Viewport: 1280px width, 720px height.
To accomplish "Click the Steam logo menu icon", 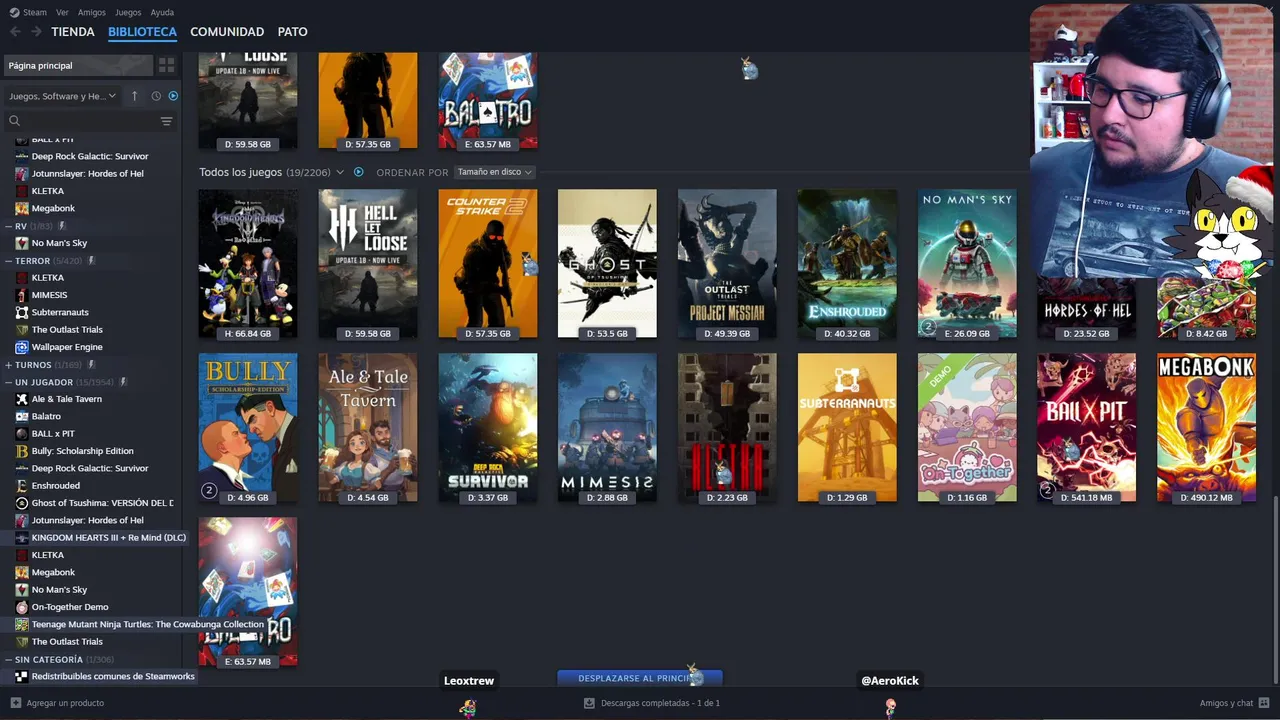I will tap(14, 12).
